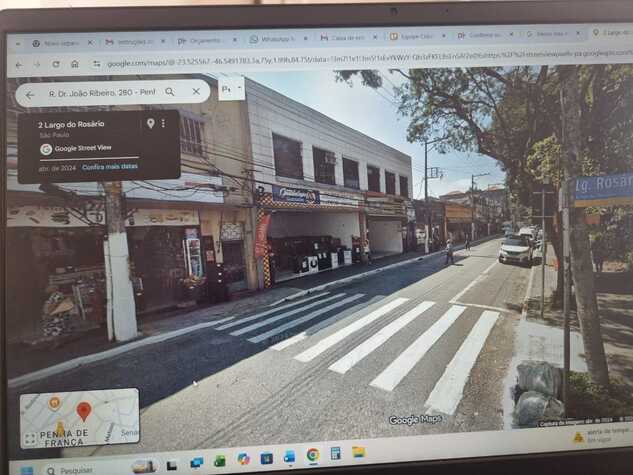View site information icon beside the URL
Screen dimensions: 633x475
tap(96, 64)
